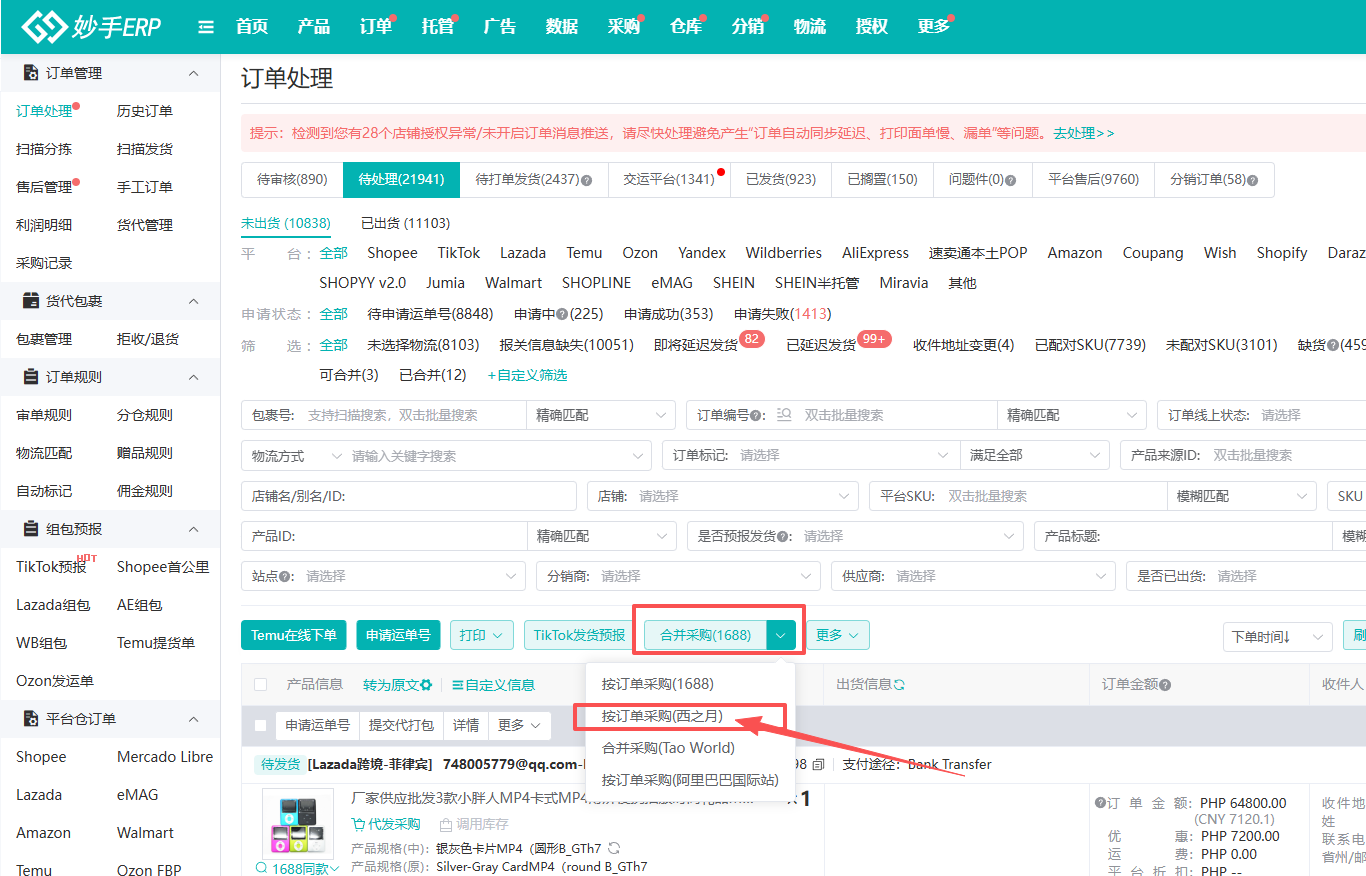Open 仓库 in top navigation
Screen dimensions: 1366x876
(686, 27)
